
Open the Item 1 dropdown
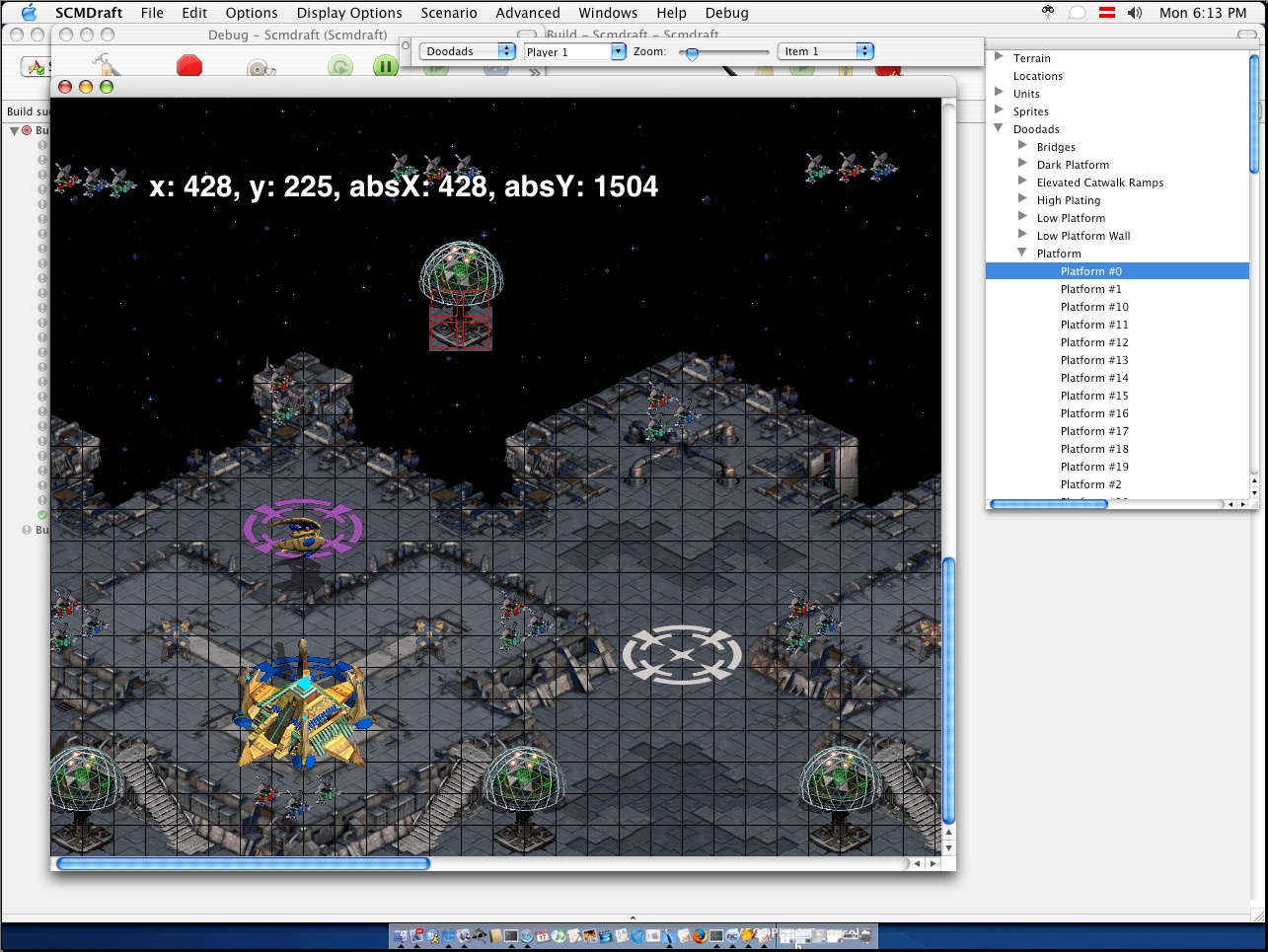coord(826,51)
